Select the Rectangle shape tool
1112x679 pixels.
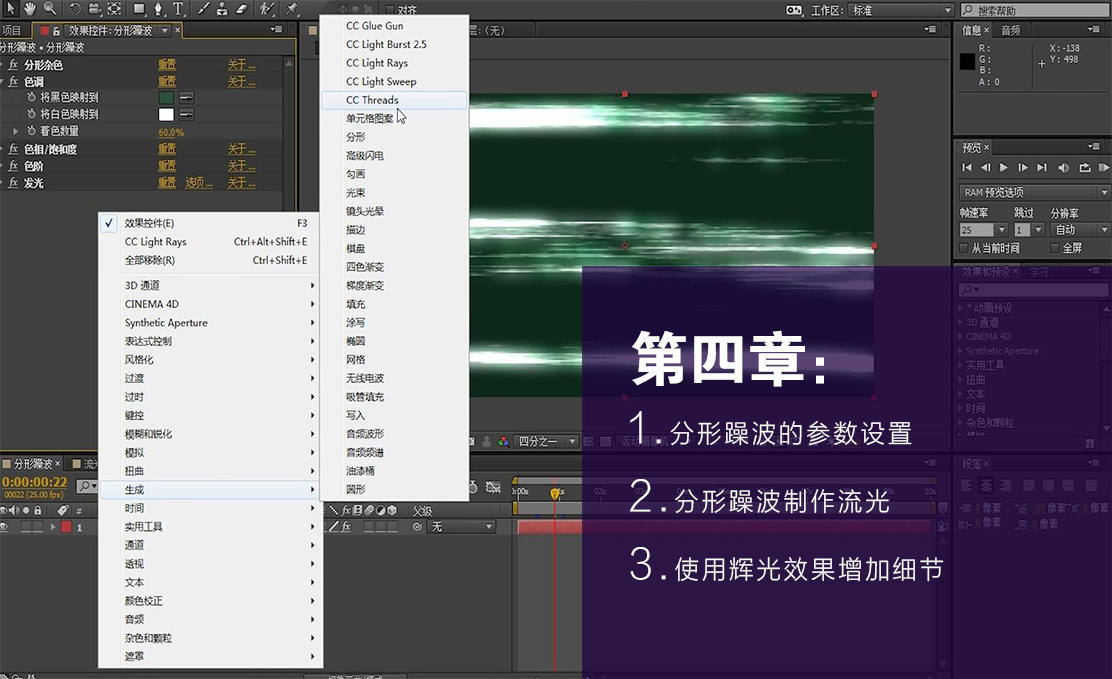coord(139,9)
